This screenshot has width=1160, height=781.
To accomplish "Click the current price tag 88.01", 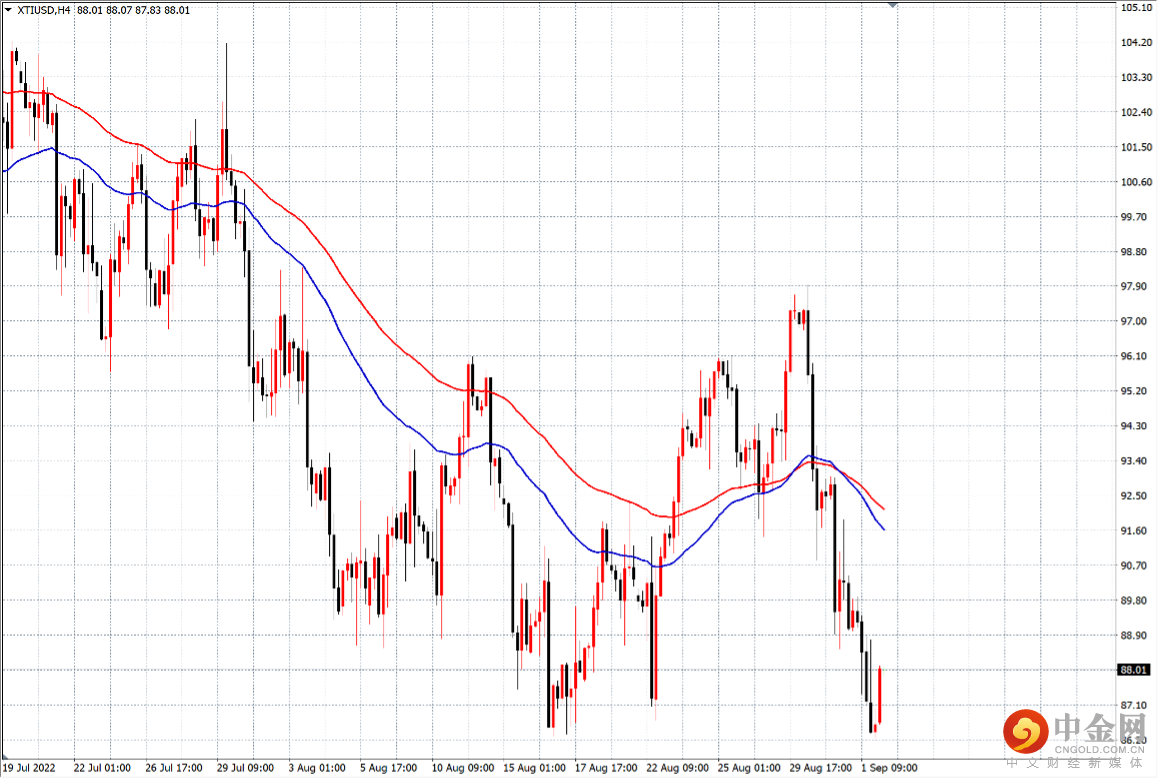I will pyautogui.click(x=1134, y=670).
